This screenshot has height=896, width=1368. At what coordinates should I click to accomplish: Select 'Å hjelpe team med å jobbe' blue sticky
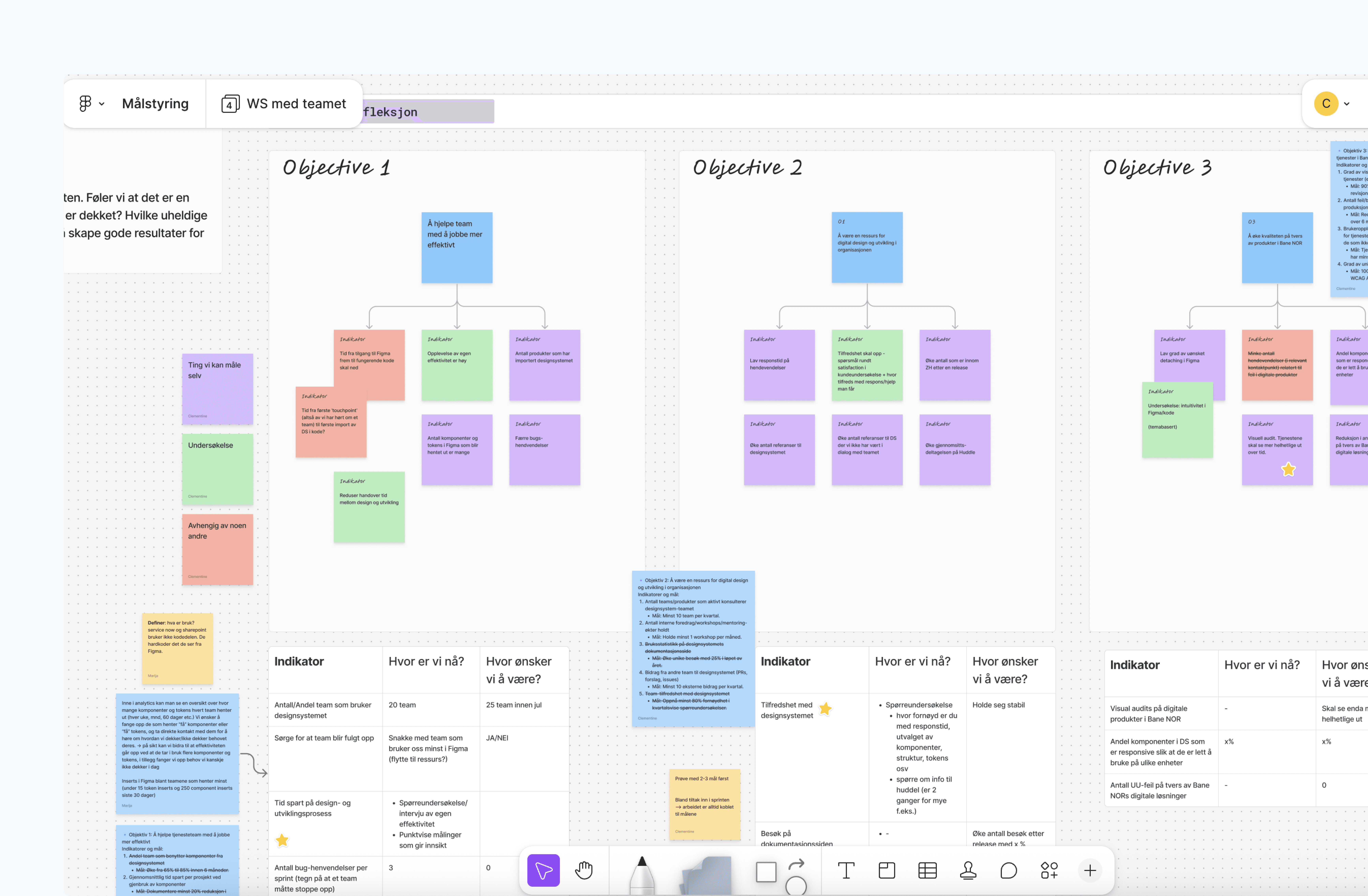tap(457, 248)
